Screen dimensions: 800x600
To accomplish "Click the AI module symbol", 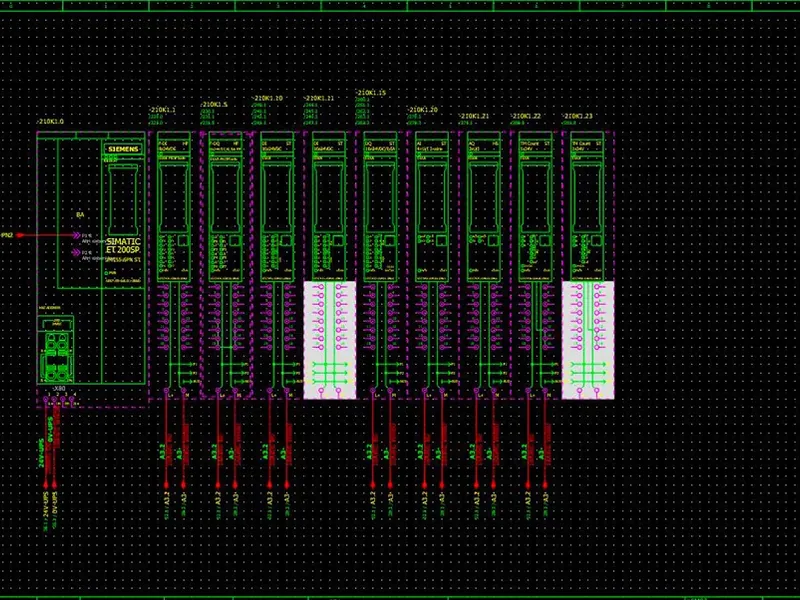I will (432, 207).
